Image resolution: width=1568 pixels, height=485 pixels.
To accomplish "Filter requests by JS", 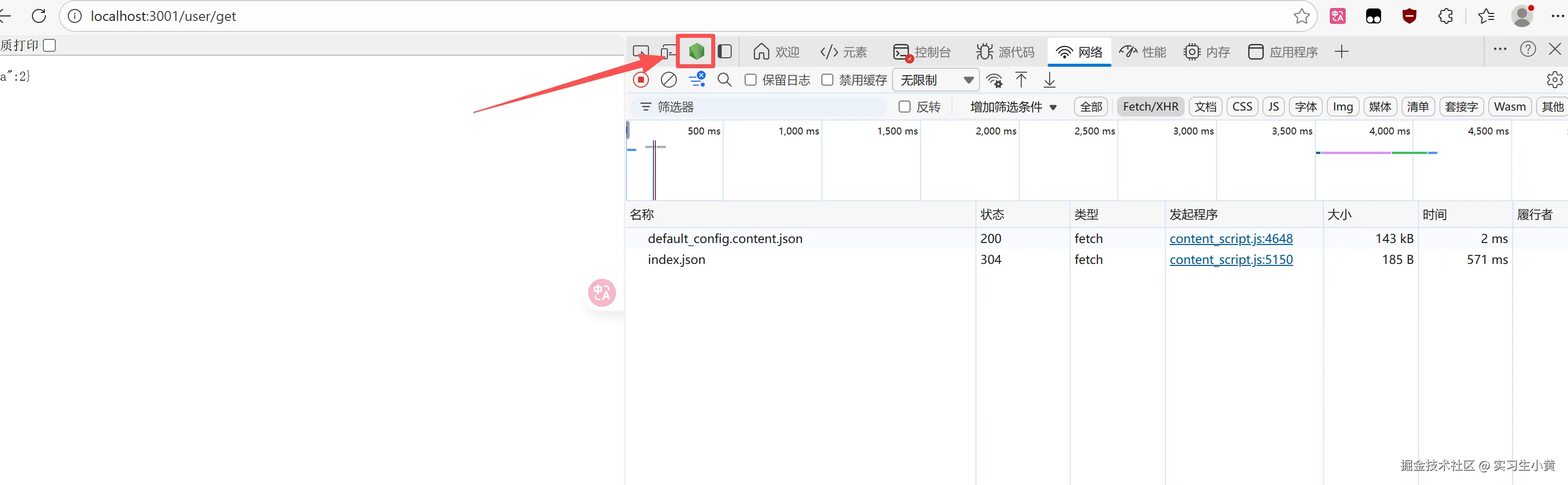I will [x=1273, y=107].
